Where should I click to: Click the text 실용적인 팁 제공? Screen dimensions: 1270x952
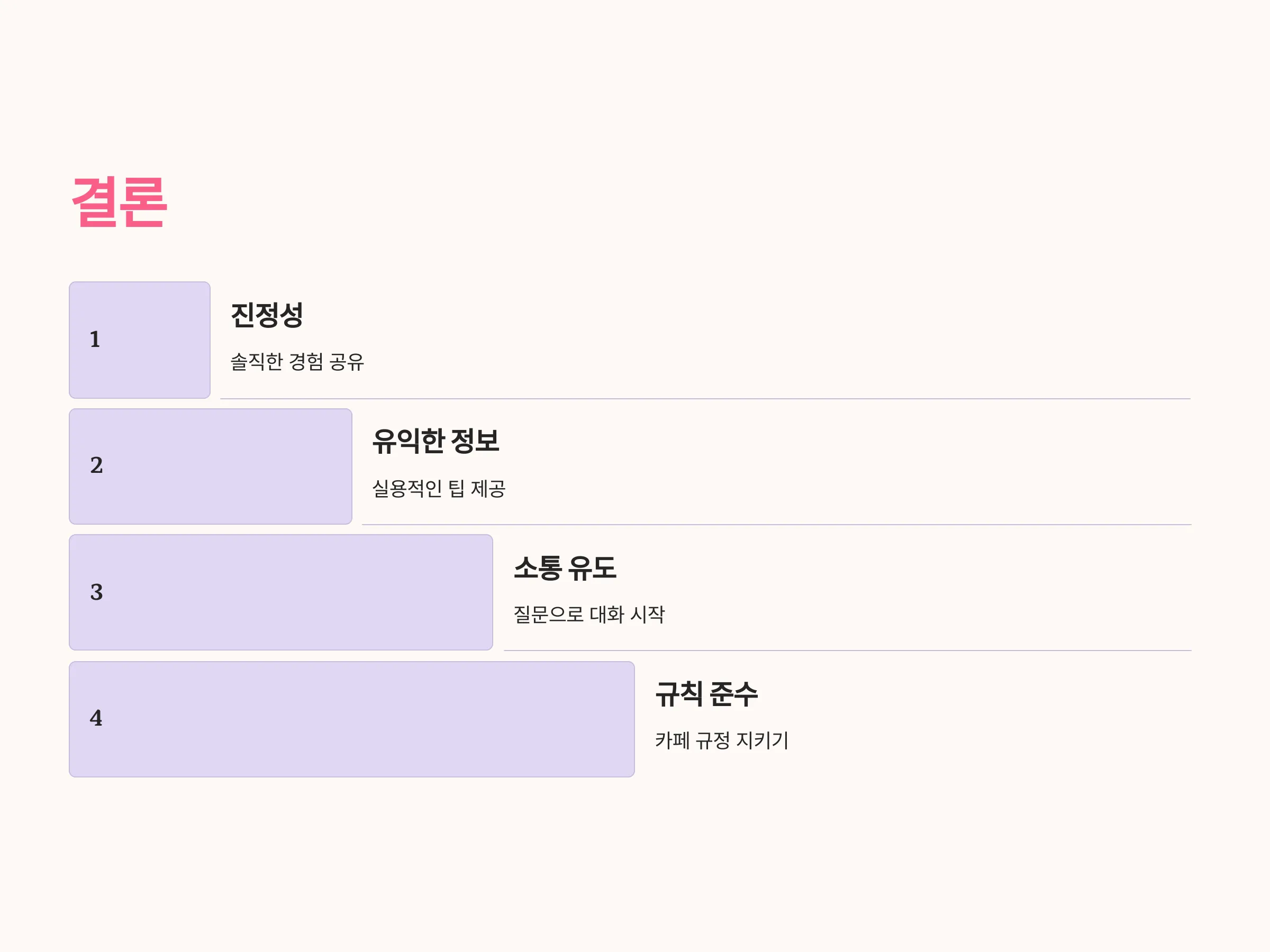pos(439,488)
